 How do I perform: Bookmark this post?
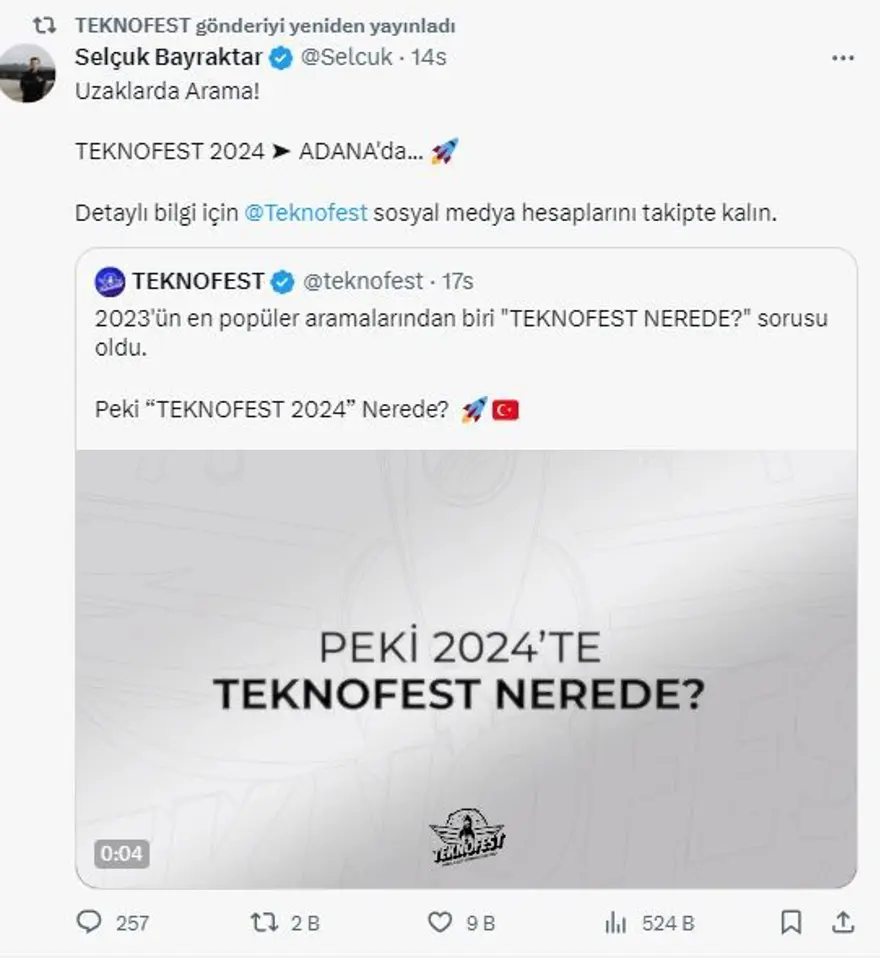pyautogui.click(x=791, y=922)
